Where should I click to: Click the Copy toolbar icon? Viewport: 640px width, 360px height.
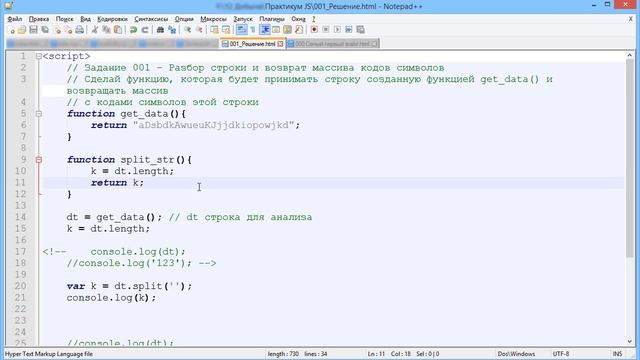(x=106, y=30)
